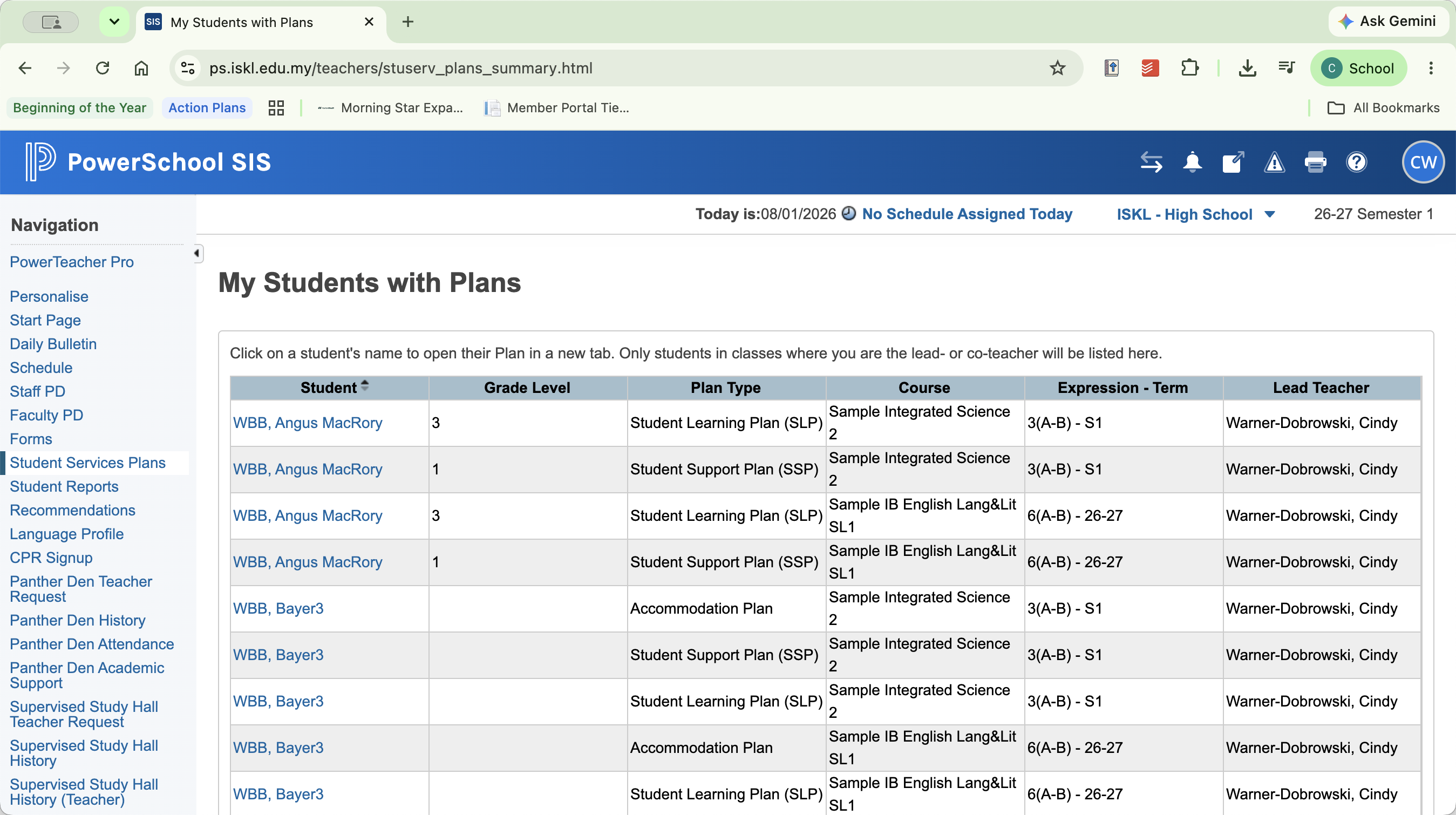Open the CW user profile avatar
Screen dimensions: 1456x815
pos(1423,162)
